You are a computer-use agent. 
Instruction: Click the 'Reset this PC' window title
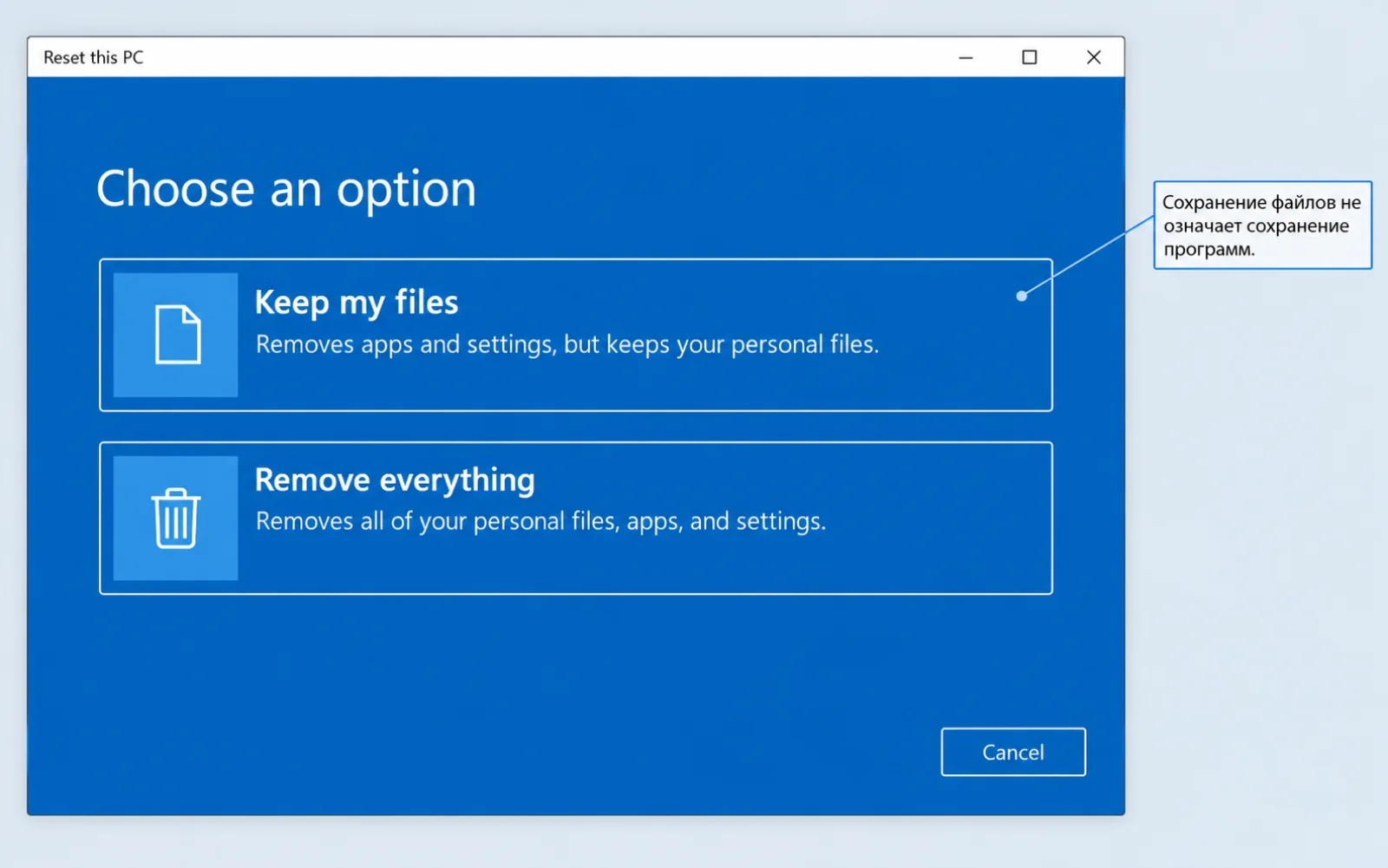coord(94,57)
